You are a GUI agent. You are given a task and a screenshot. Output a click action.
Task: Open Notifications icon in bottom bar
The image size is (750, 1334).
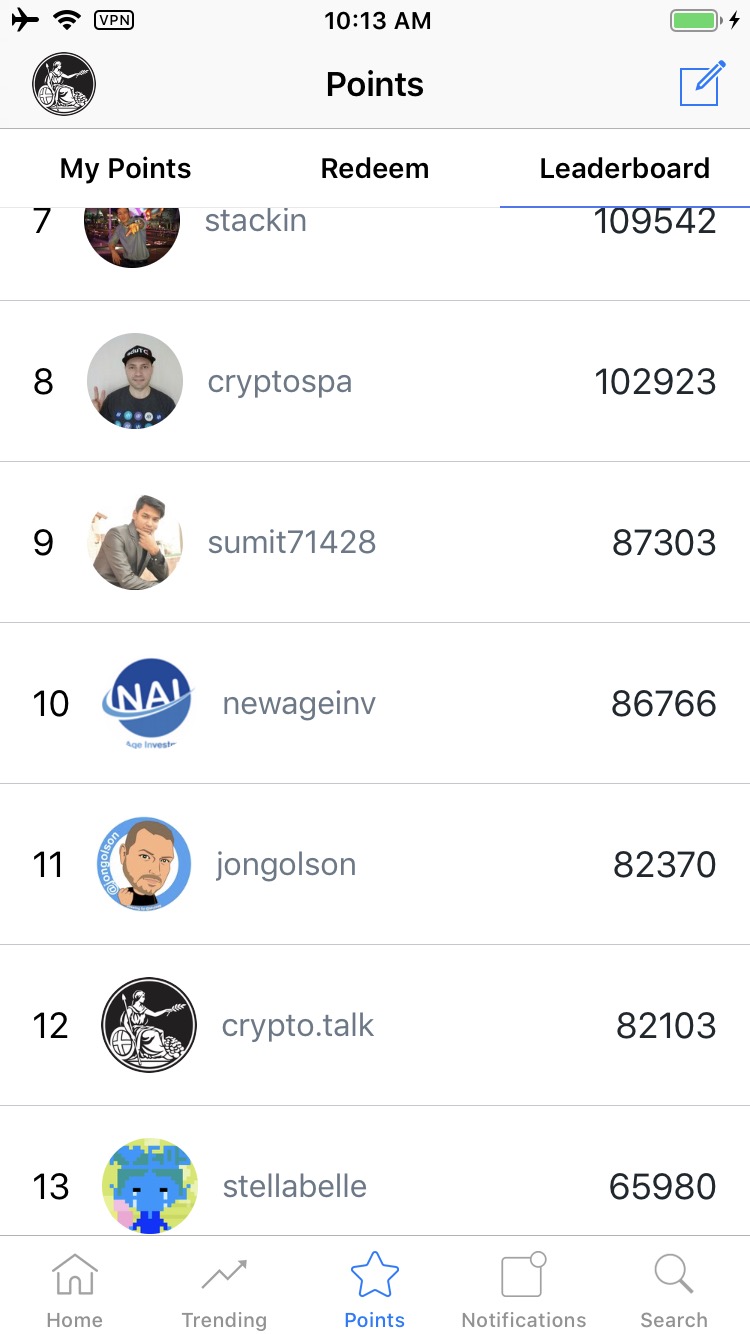click(x=523, y=1279)
